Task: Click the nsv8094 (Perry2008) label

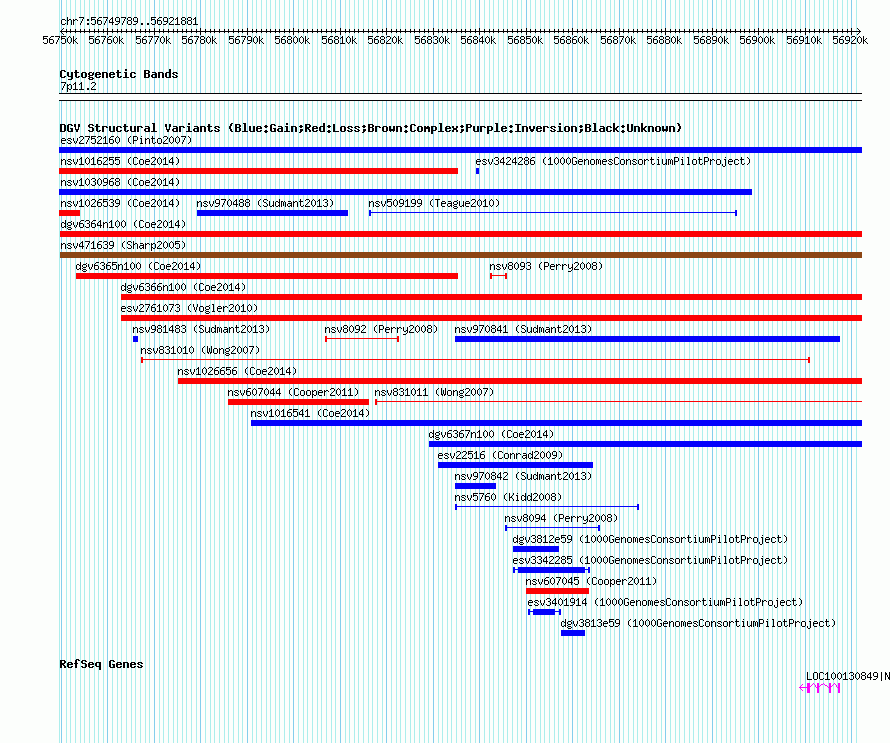Action: (561, 518)
